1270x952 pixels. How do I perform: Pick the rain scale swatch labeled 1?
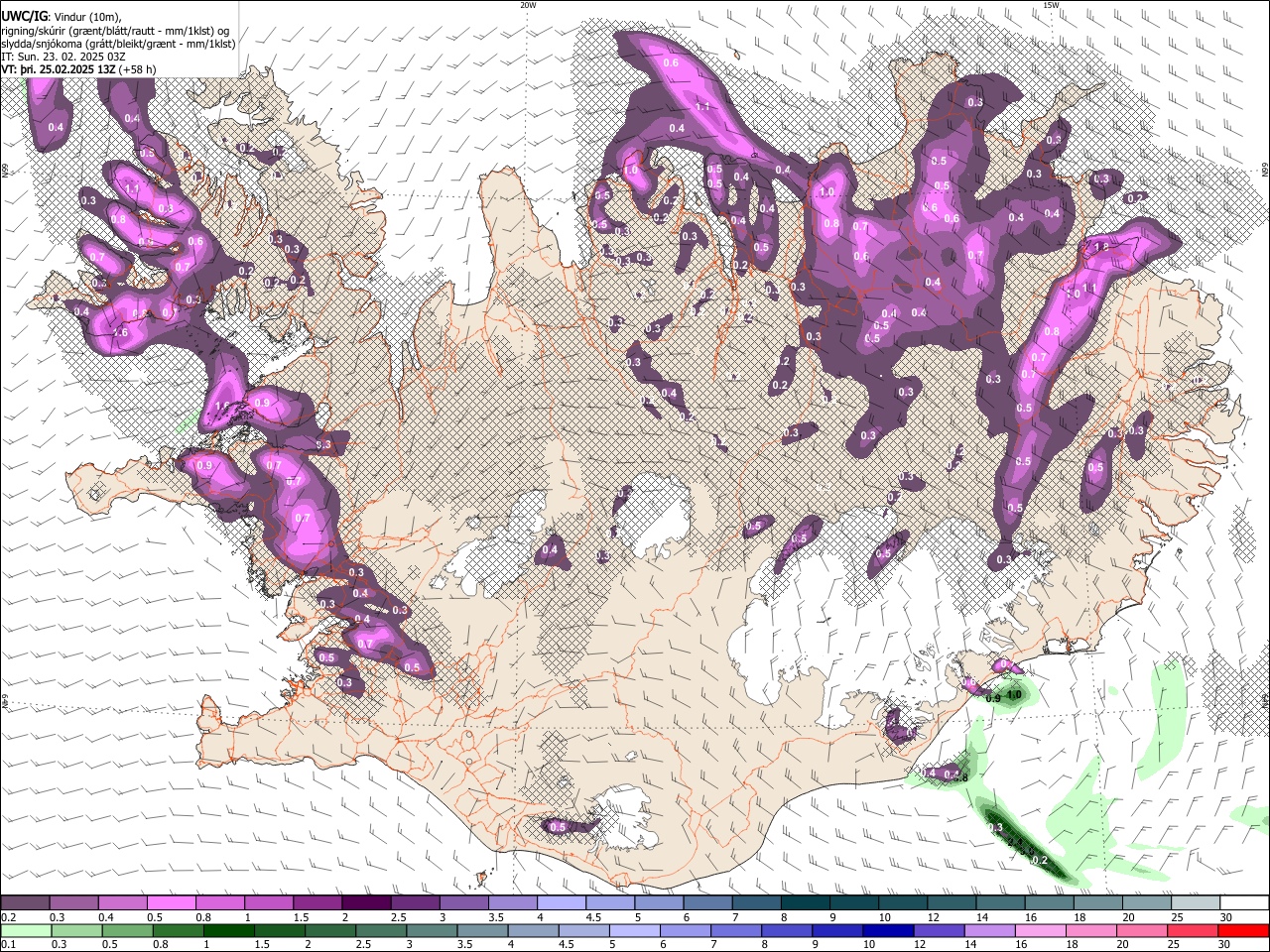coord(228,930)
